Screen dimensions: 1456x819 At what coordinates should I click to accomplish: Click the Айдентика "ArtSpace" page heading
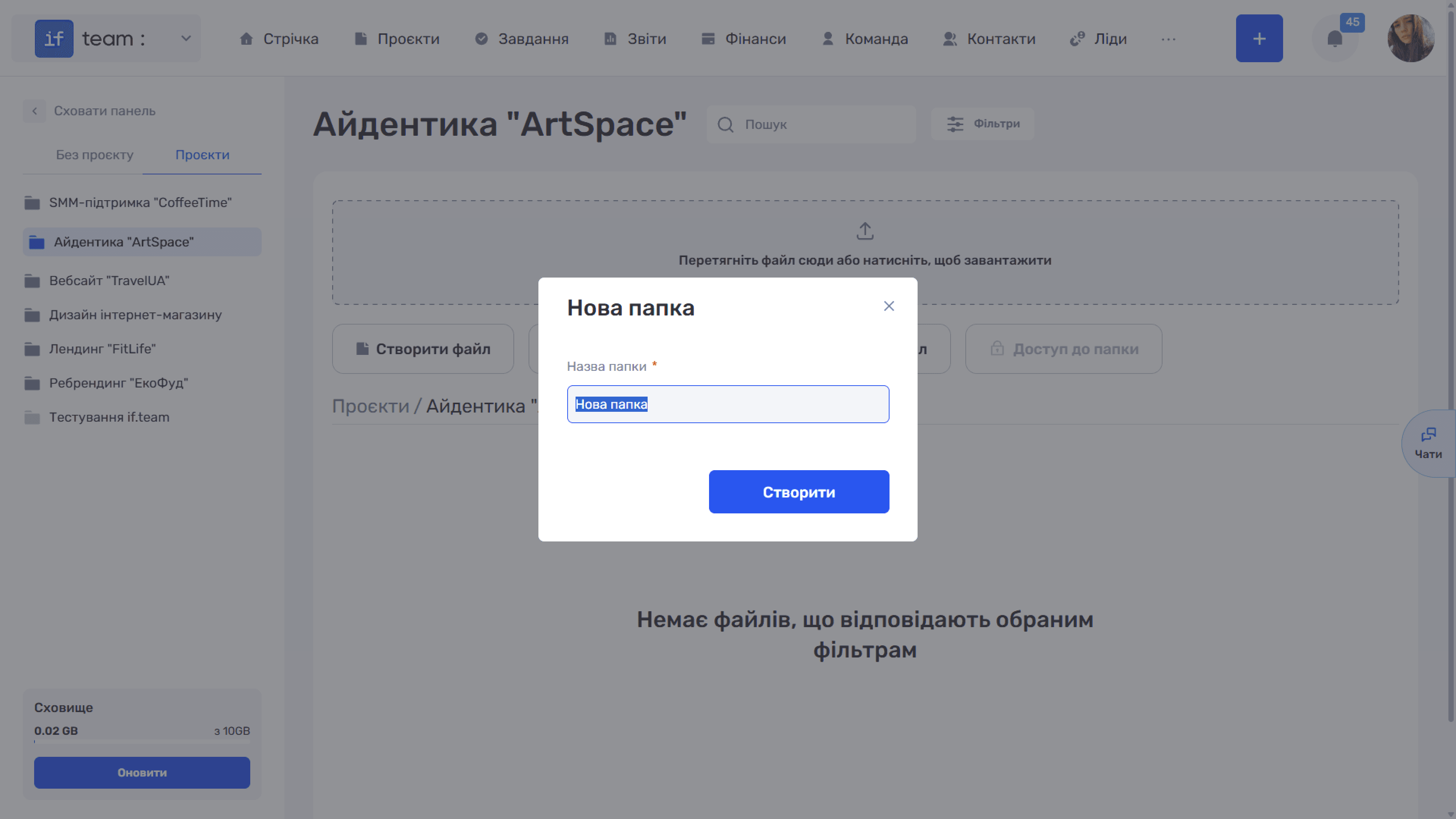point(500,124)
